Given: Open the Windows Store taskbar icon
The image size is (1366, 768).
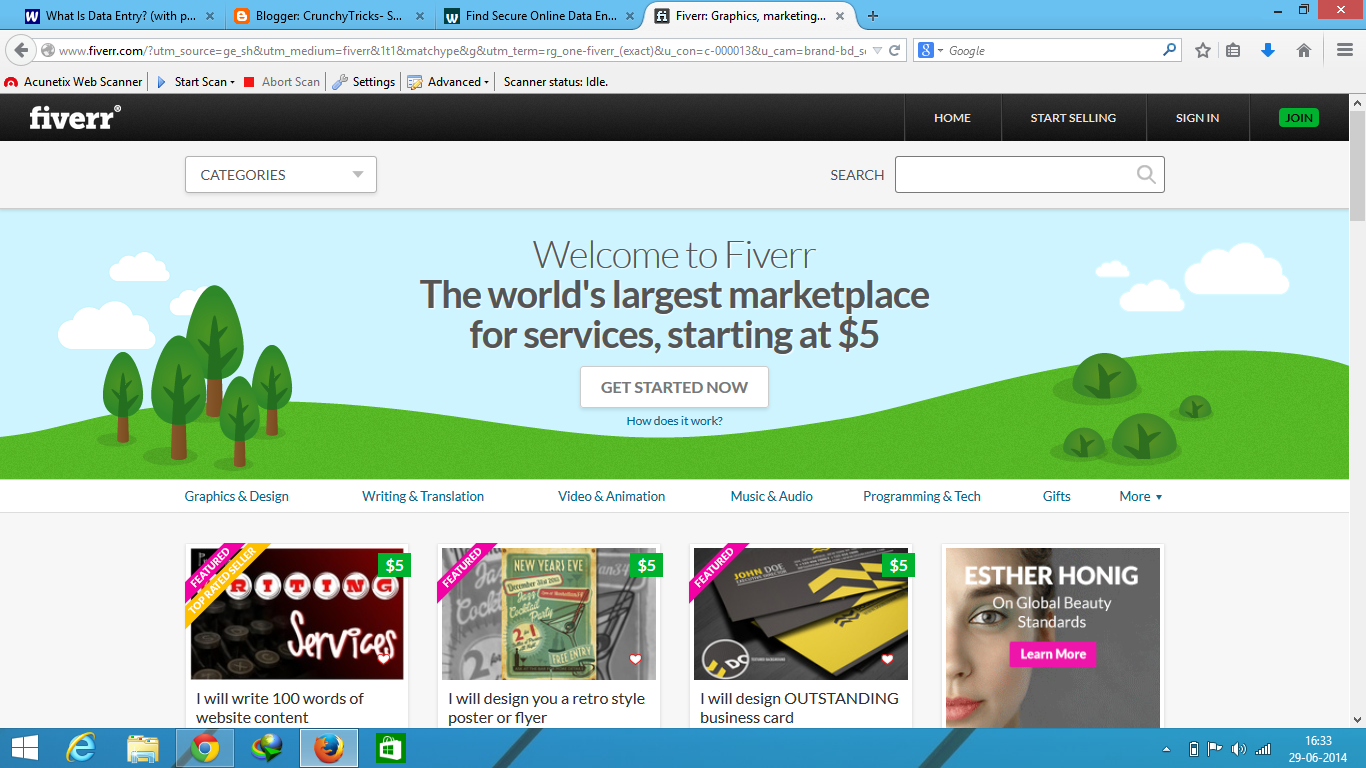Looking at the screenshot, I should tap(391, 748).
